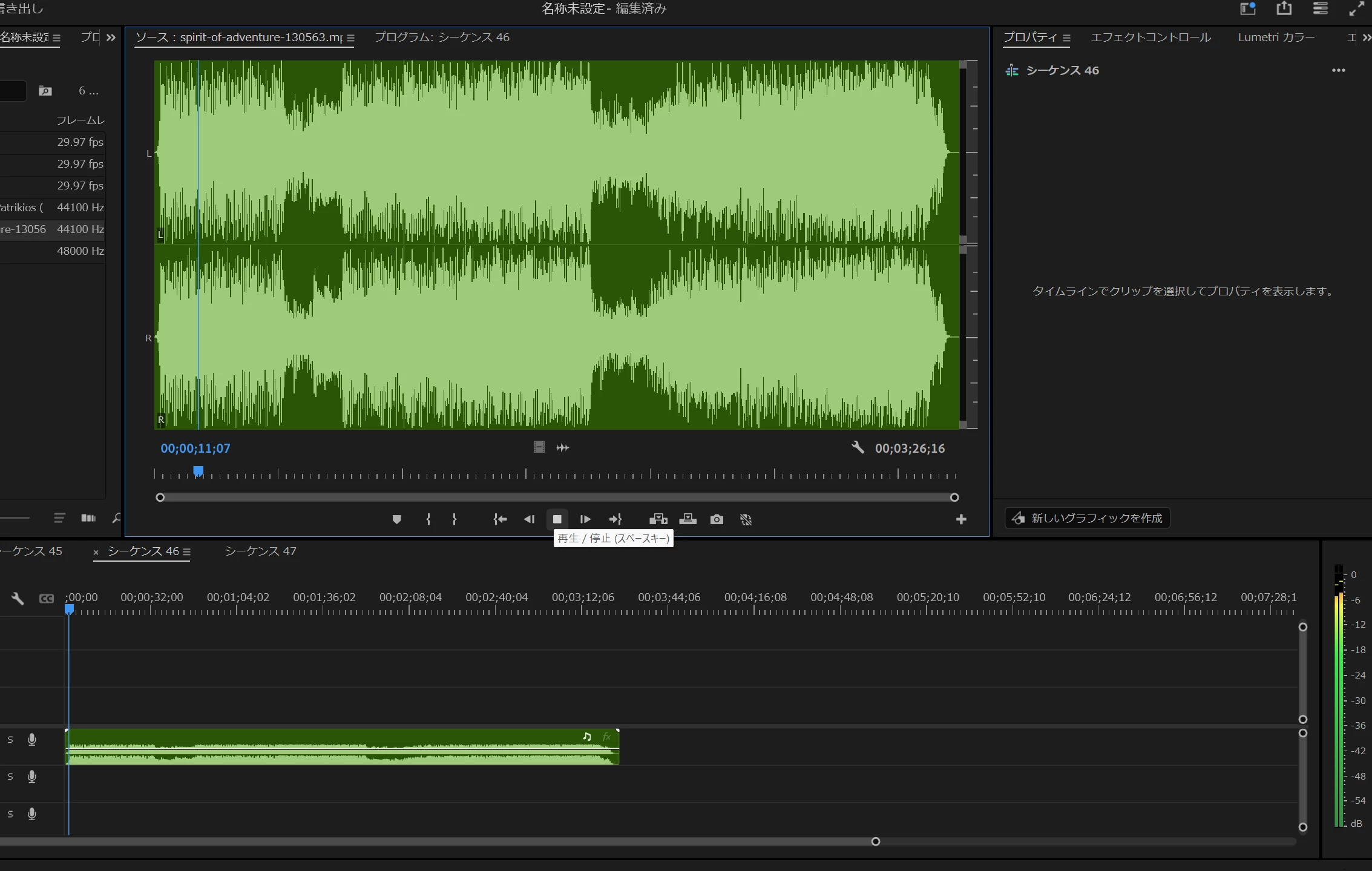1372x871 pixels.
Task: Switch to the シーケンス 47 timeline tab
Action: 260,551
